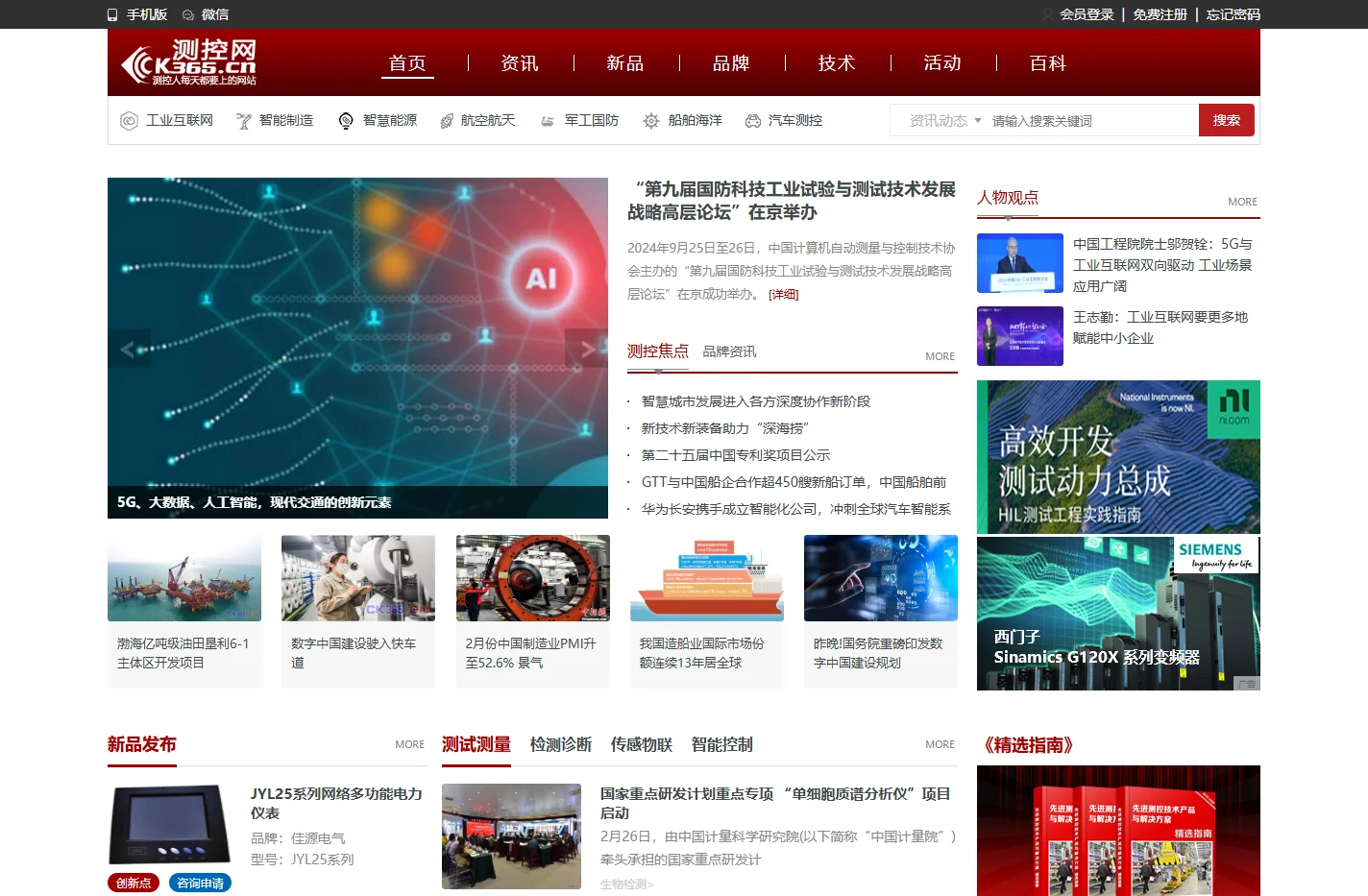
Task: Click the red 创新点 button
Action: tap(134, 883)
